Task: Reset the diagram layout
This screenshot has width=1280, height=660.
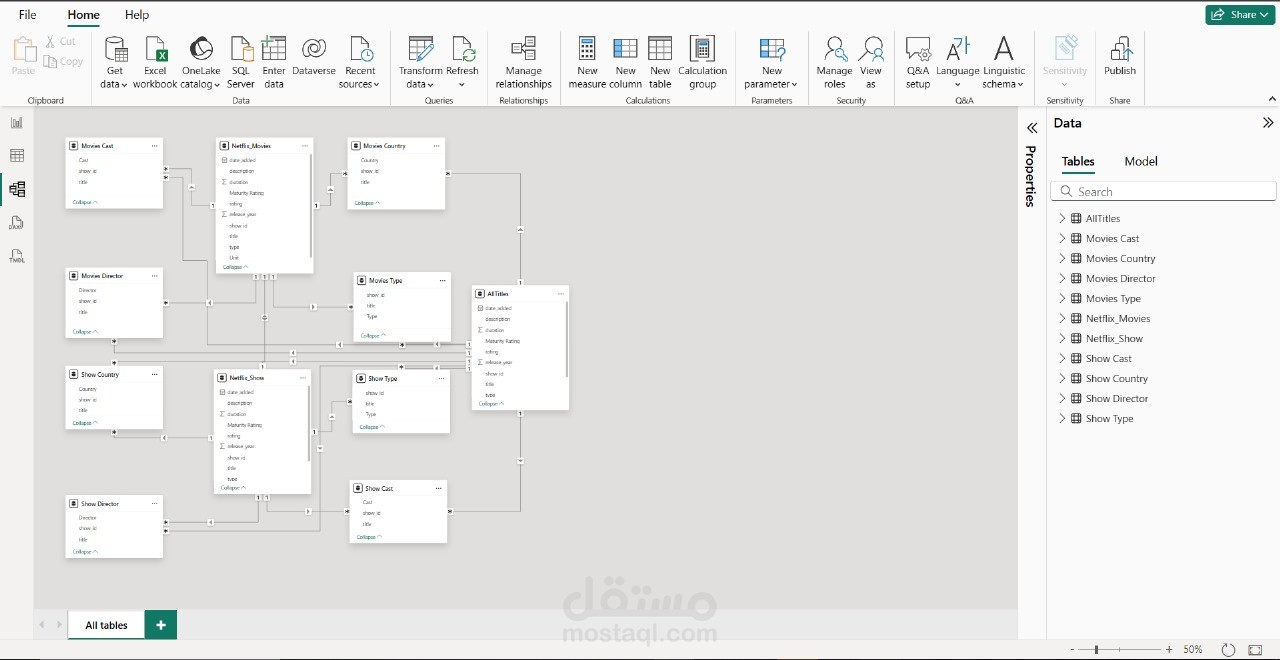Action: (1229, 650)
